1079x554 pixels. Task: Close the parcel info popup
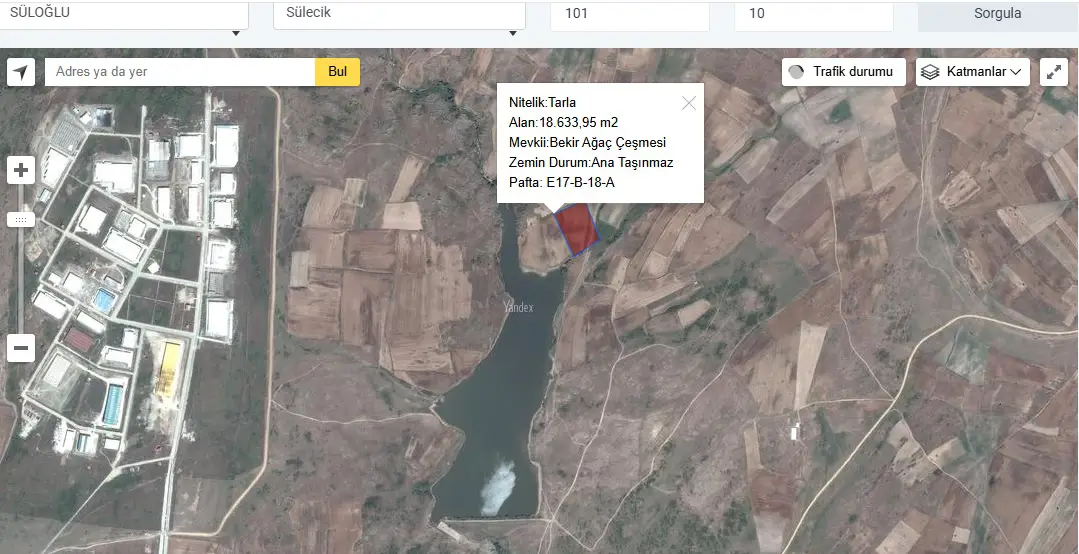(689, 103)
